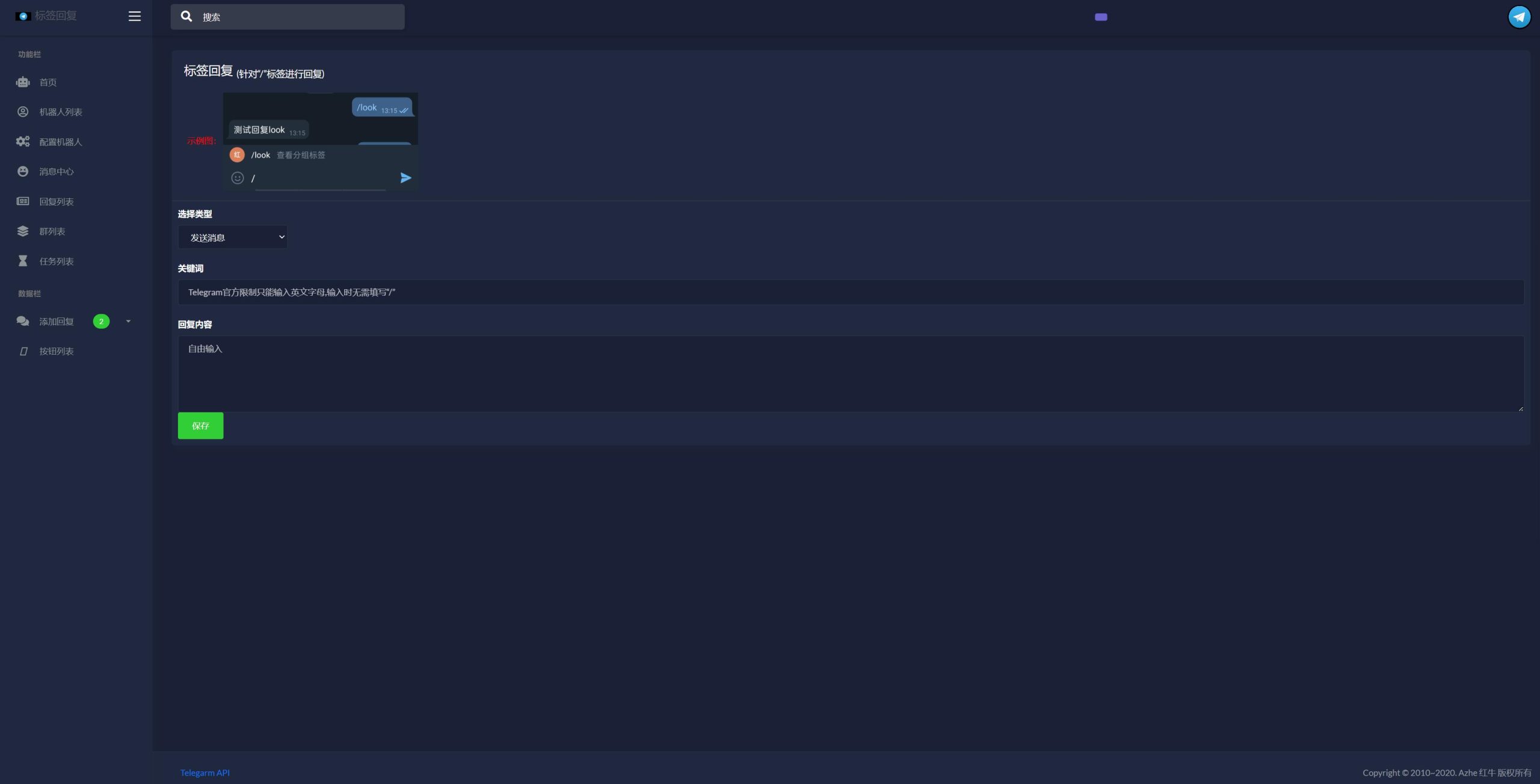
Task: Click the Telegram send button arrow
Action: point(405,178)
